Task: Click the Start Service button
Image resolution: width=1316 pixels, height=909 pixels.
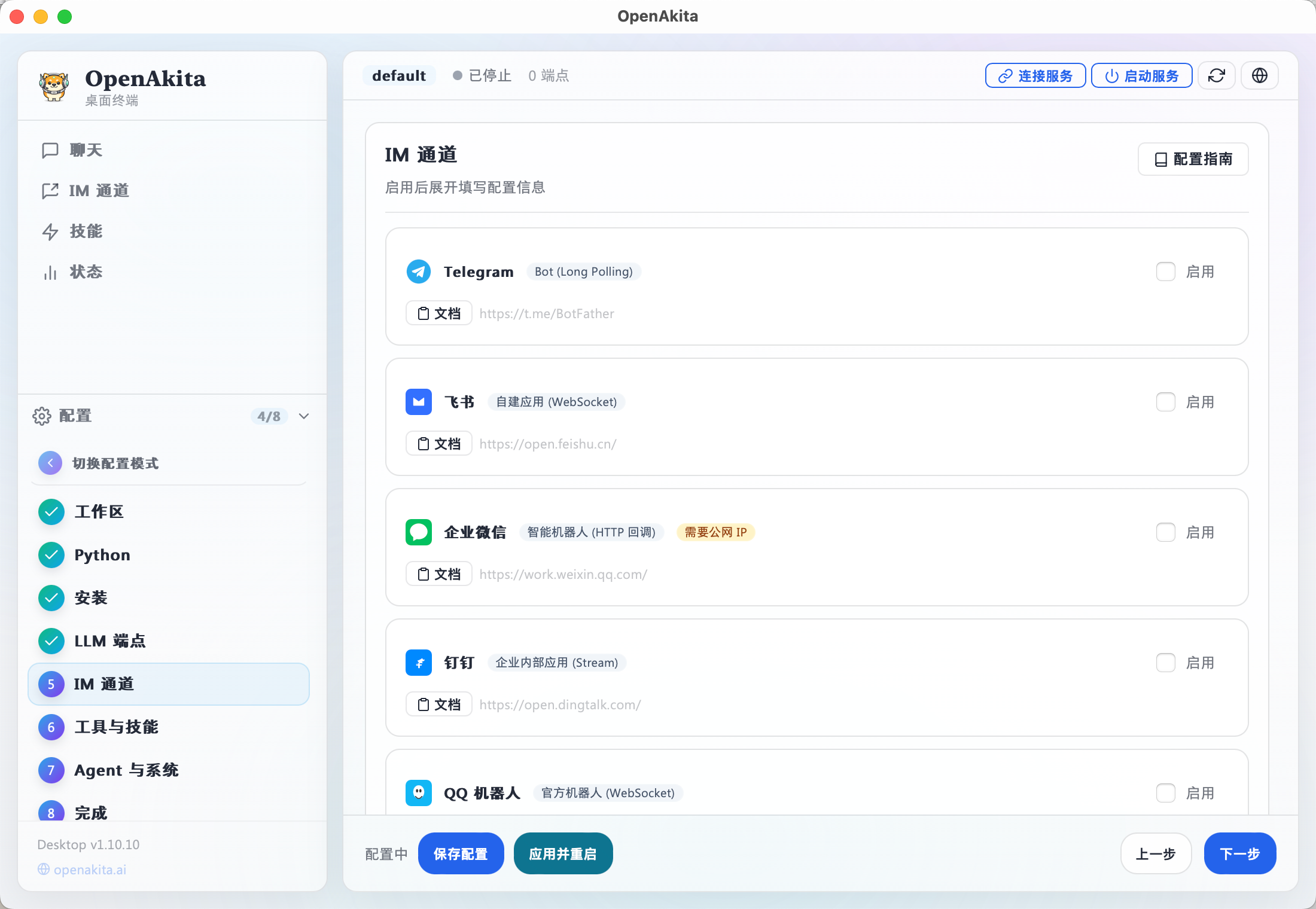Action: 1141,76
